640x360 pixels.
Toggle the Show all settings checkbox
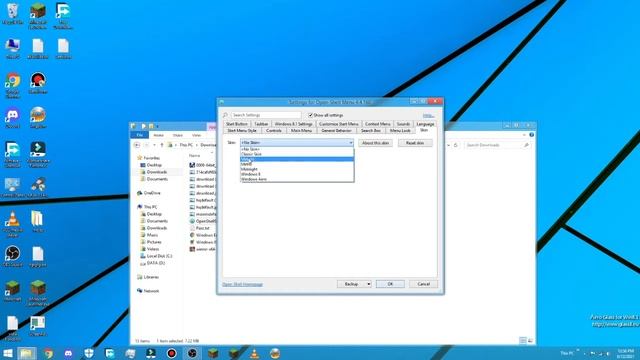310,115
